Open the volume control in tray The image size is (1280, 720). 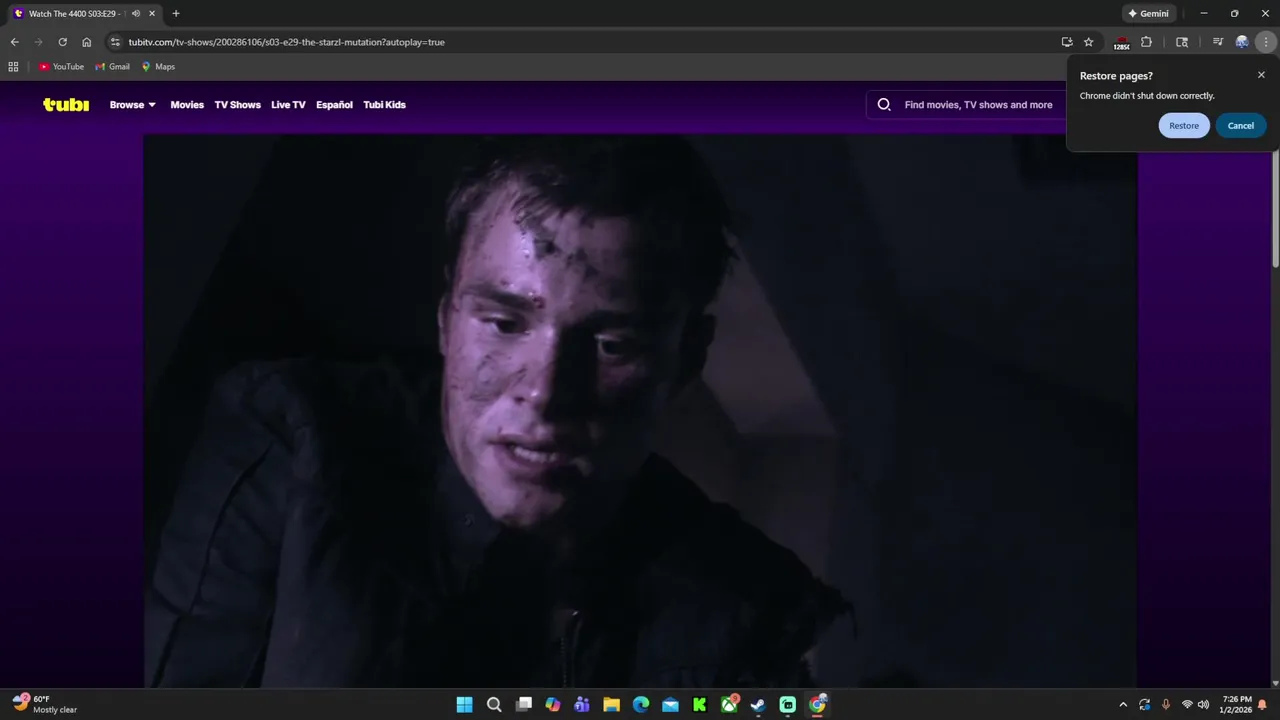coord(1203,704)
